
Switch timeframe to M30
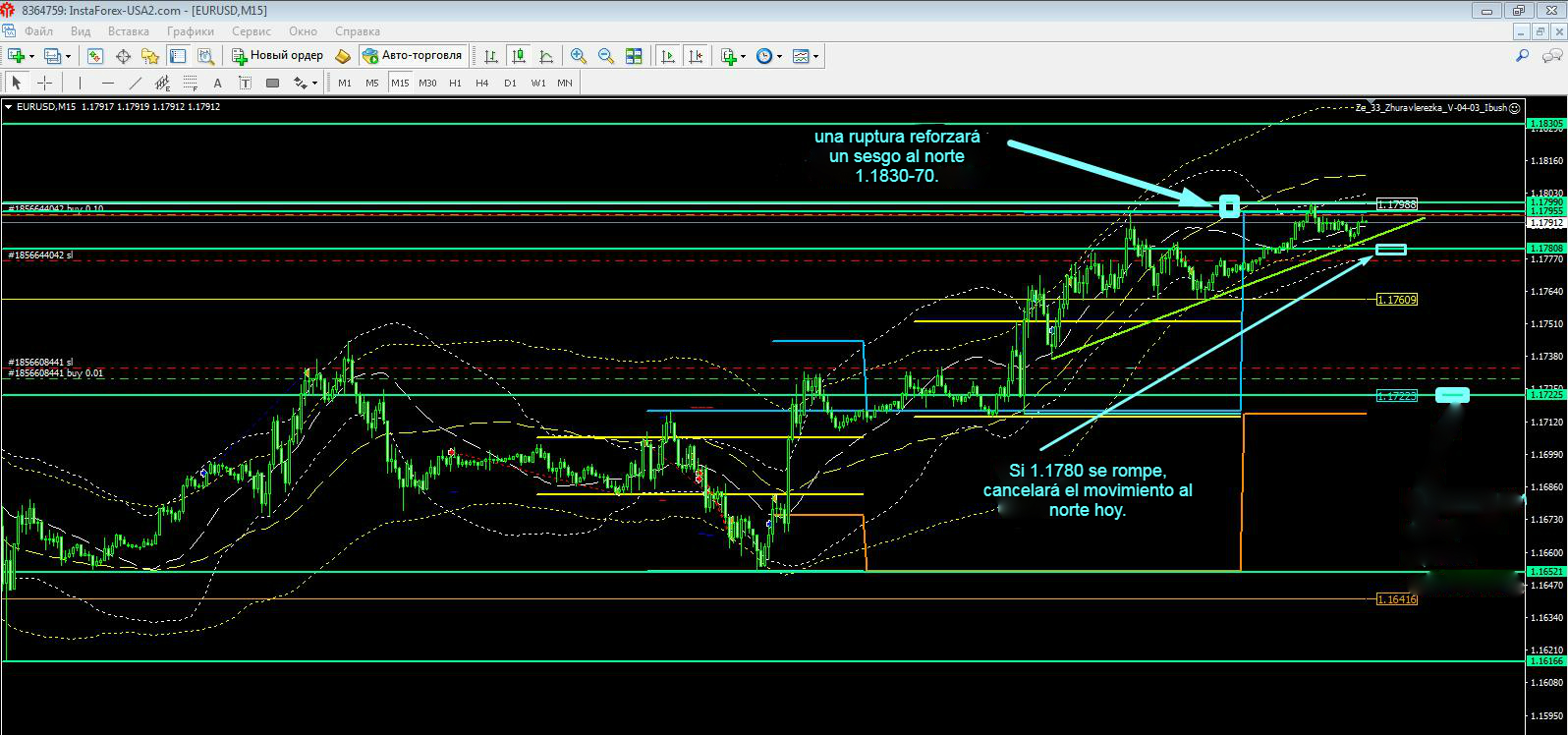coord(427,83)
